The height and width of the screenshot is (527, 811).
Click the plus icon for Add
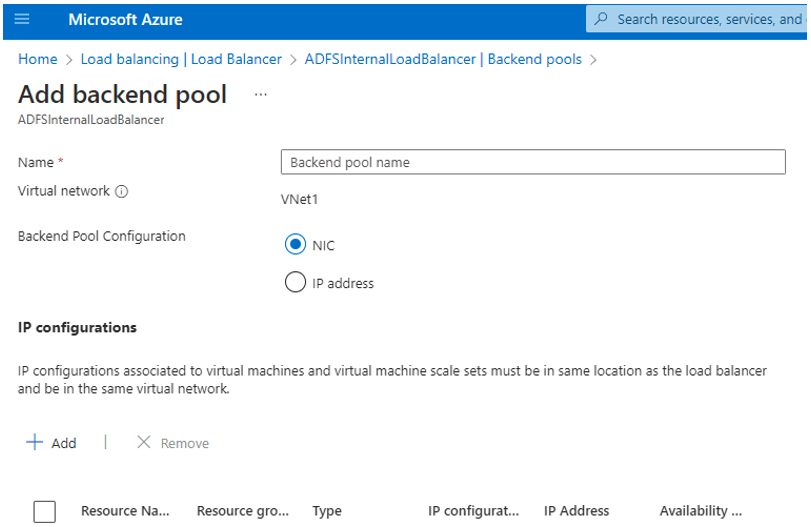coord(35,442)
